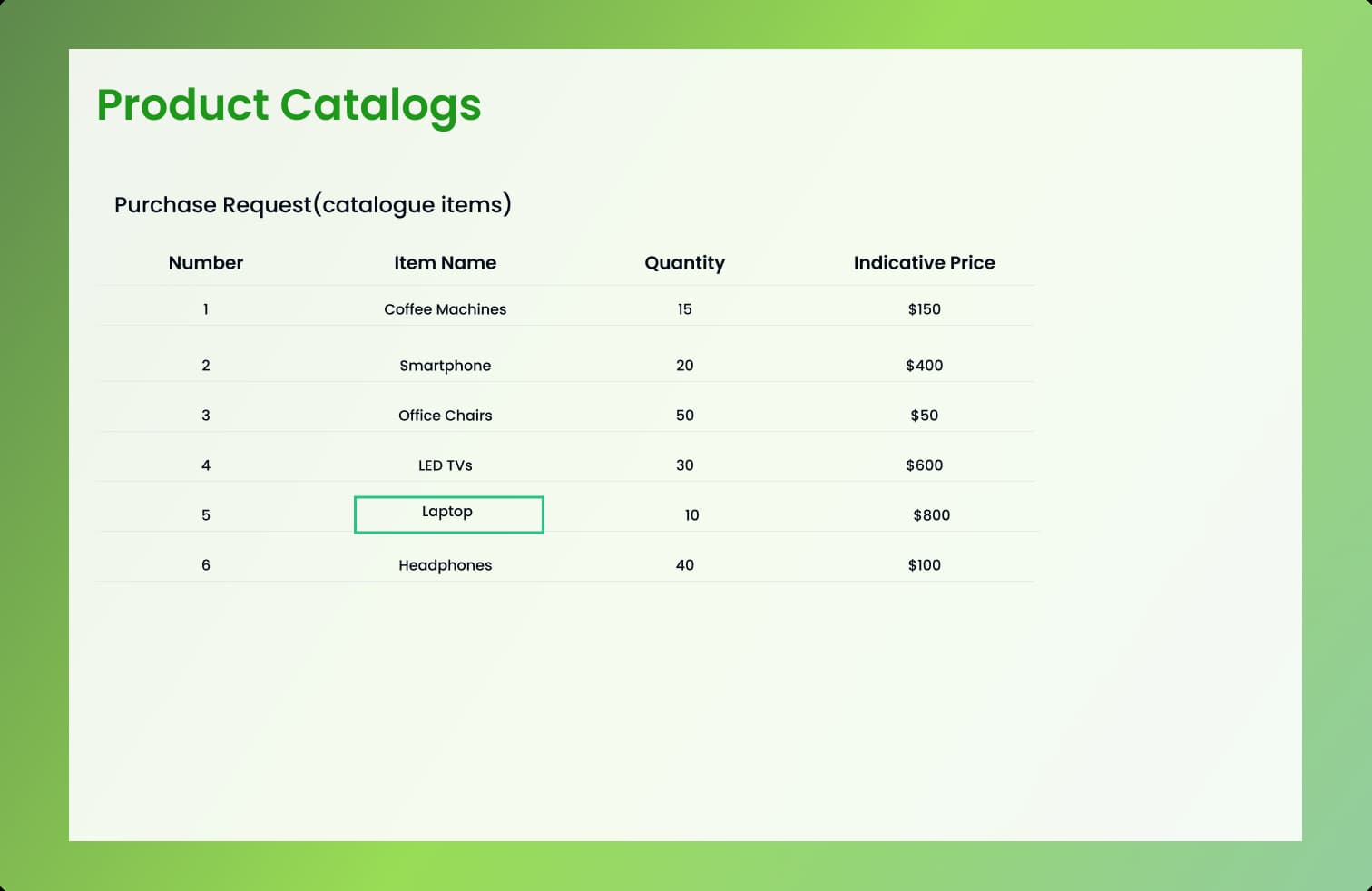Screen dimensions: 1372x891
Task: Click the $600 price of LED TVs
Action: [924, 465]
